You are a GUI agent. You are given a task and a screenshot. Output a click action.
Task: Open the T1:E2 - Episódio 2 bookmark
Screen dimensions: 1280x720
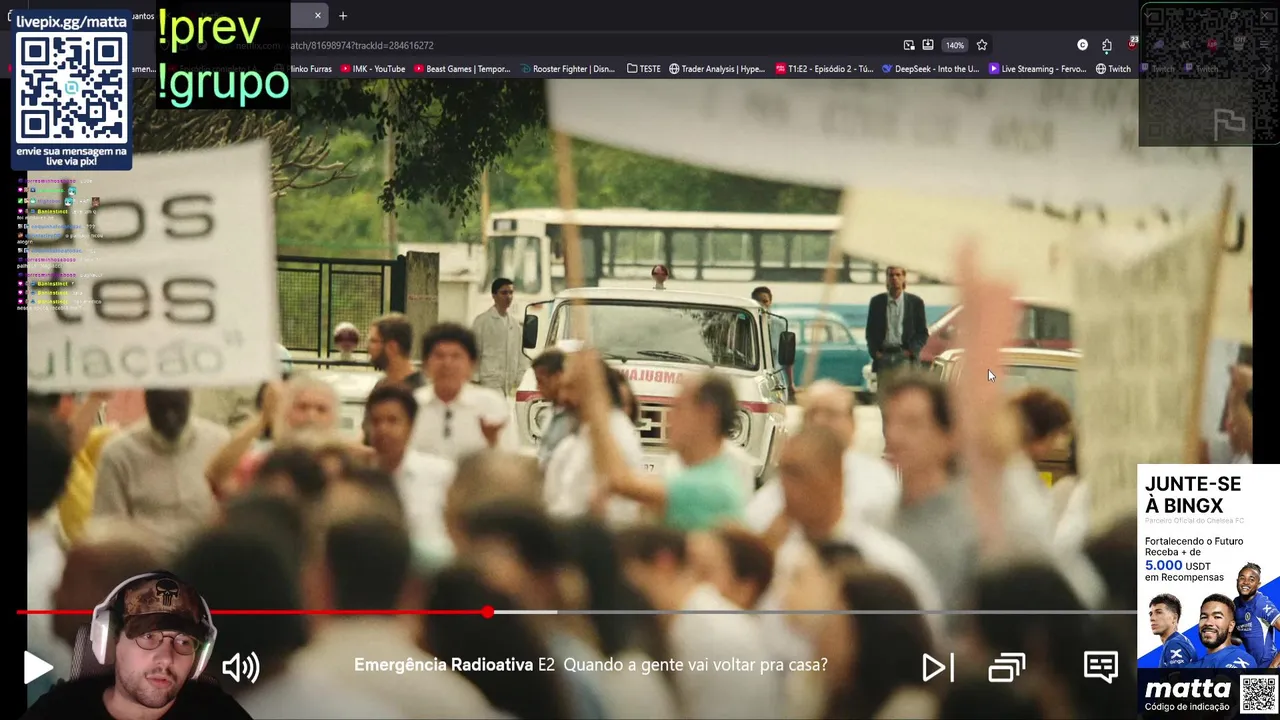coord(824,69)
